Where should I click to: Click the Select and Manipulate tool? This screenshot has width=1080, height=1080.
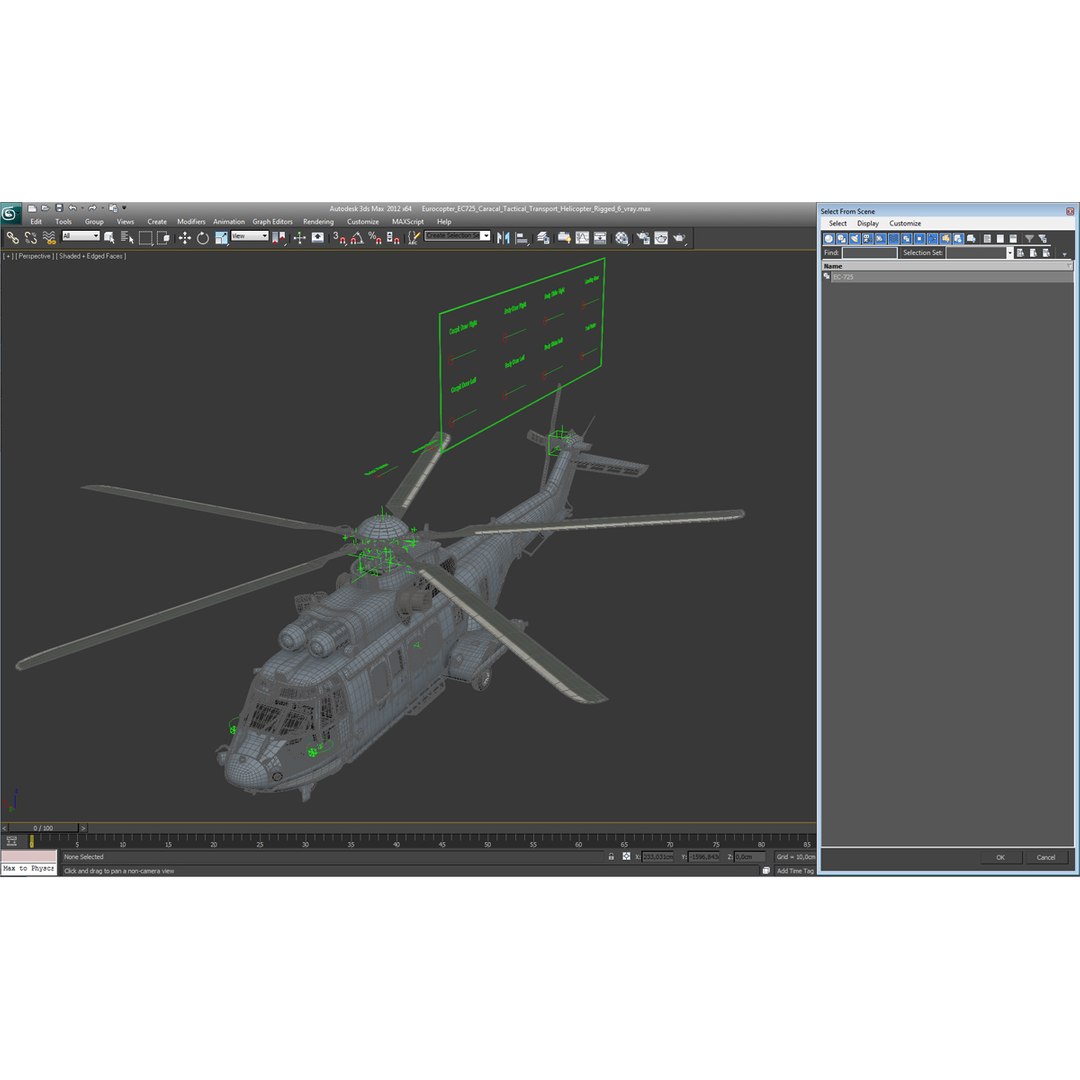(299, 238)
